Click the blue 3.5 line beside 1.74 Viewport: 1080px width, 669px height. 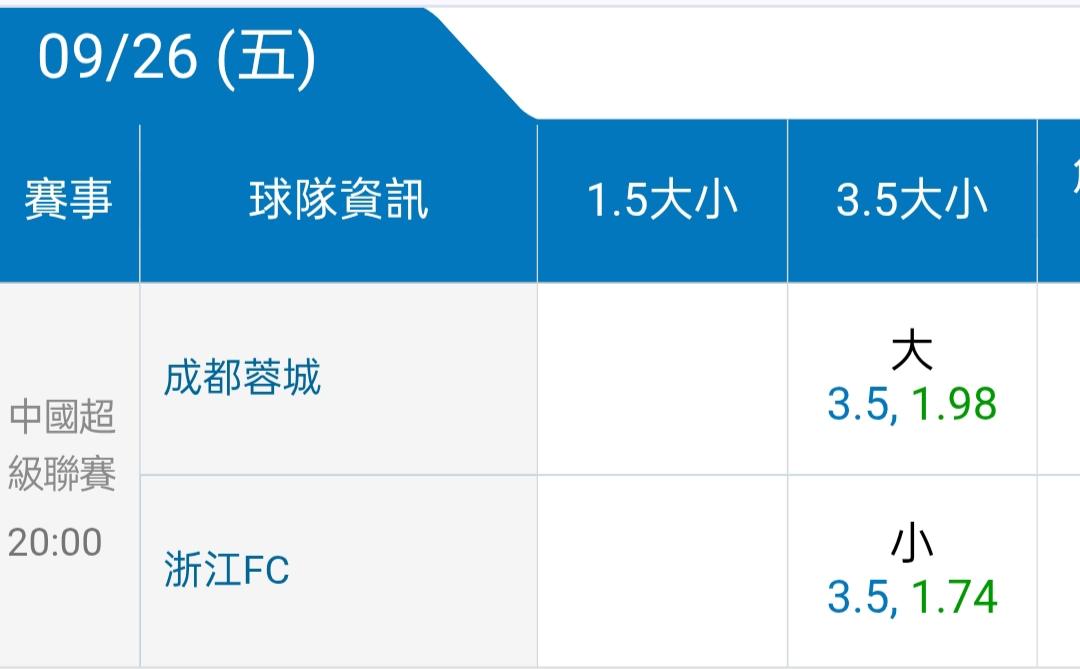tap(861, 597)
